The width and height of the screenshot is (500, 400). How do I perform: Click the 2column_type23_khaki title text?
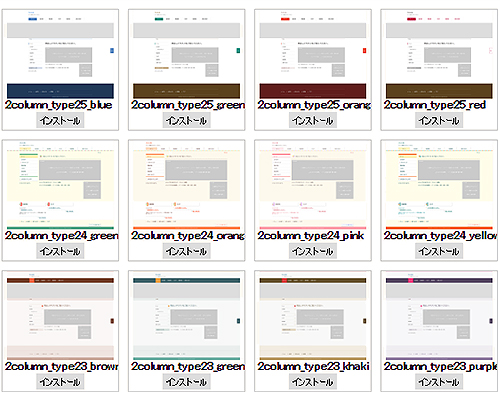pyautogui.click(x=313, y=366)
